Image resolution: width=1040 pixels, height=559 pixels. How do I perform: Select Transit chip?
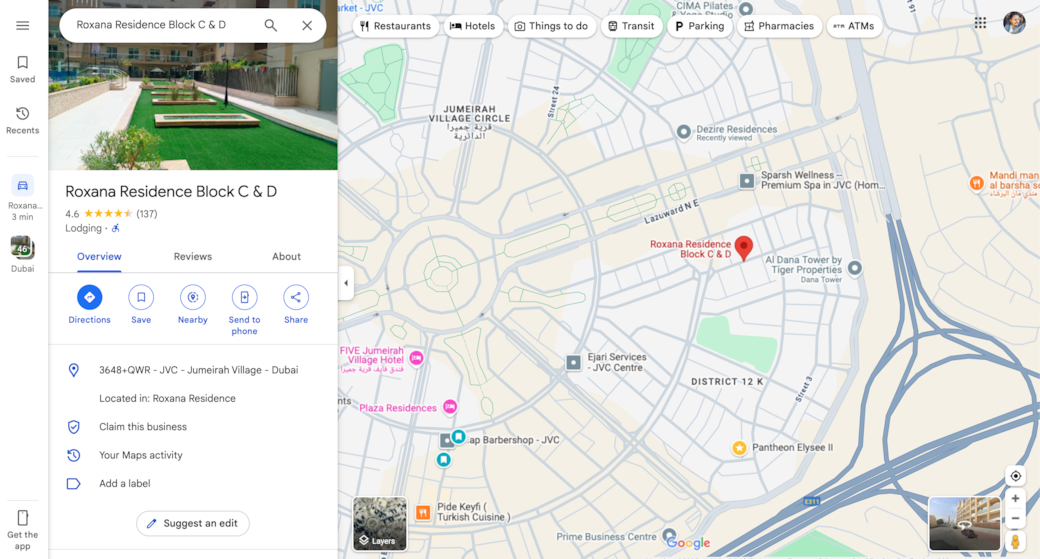(x=631, y=26)
